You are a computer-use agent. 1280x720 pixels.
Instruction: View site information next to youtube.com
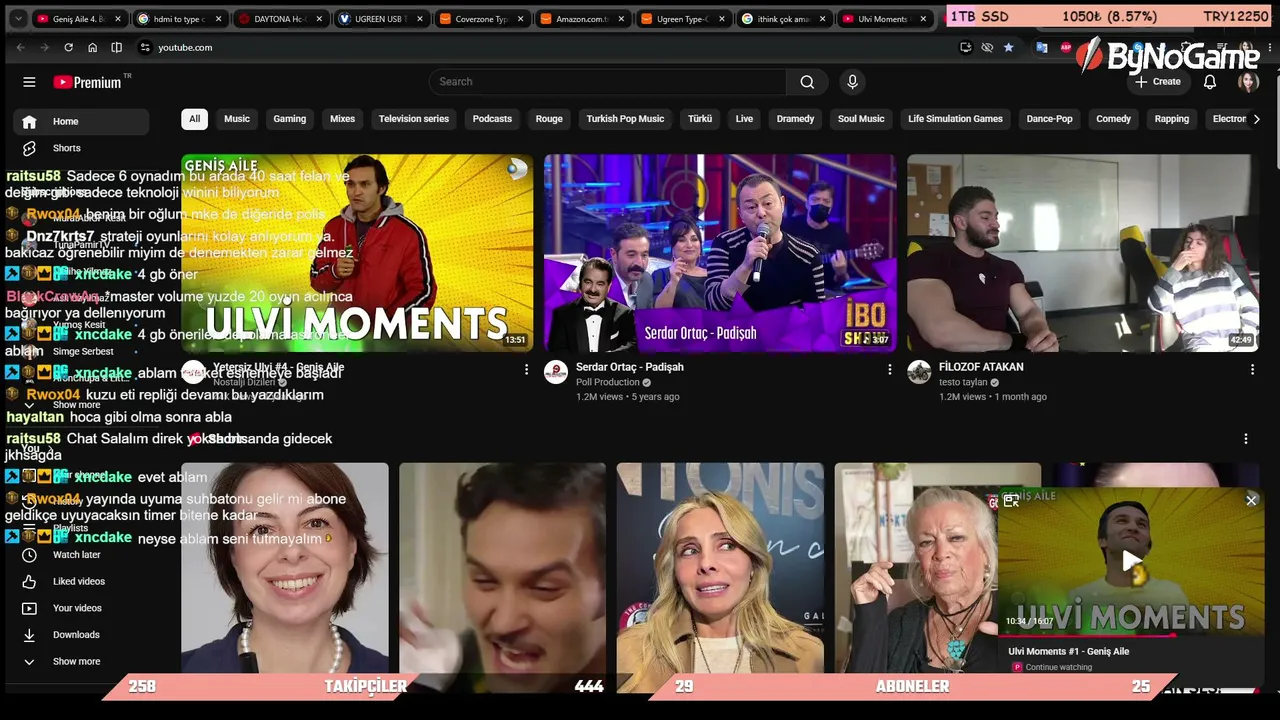(144, 47)
